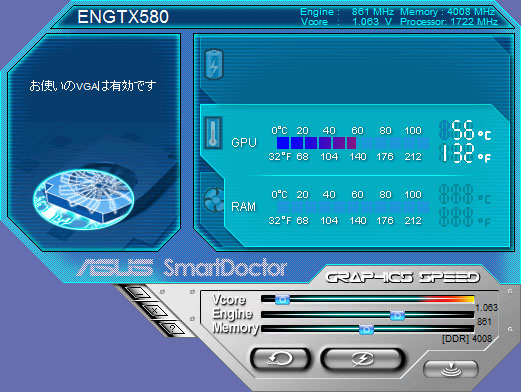The width and height of the screenshot is (521, 392).
Task: Click the RAM temperature bar gauge
Action: pyautogui.click(x=353, y=207)
